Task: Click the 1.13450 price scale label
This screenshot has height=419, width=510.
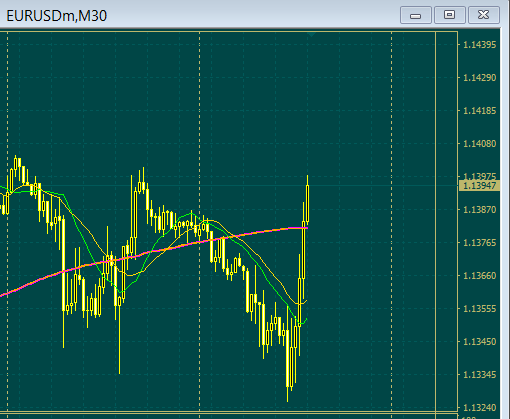Action: coord(480,342)
